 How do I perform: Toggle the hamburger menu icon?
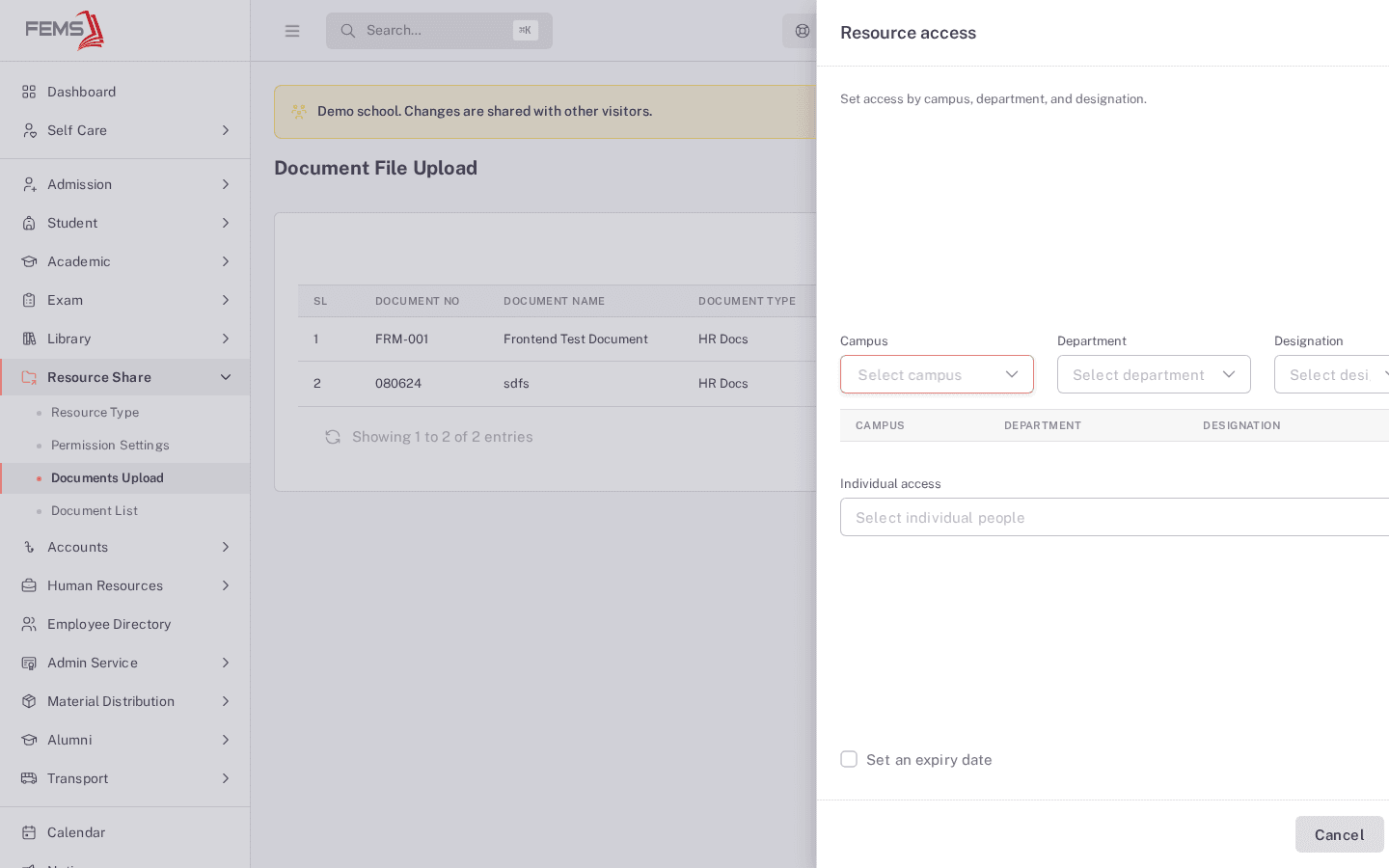pyautogui.click(x=292, y=31)
